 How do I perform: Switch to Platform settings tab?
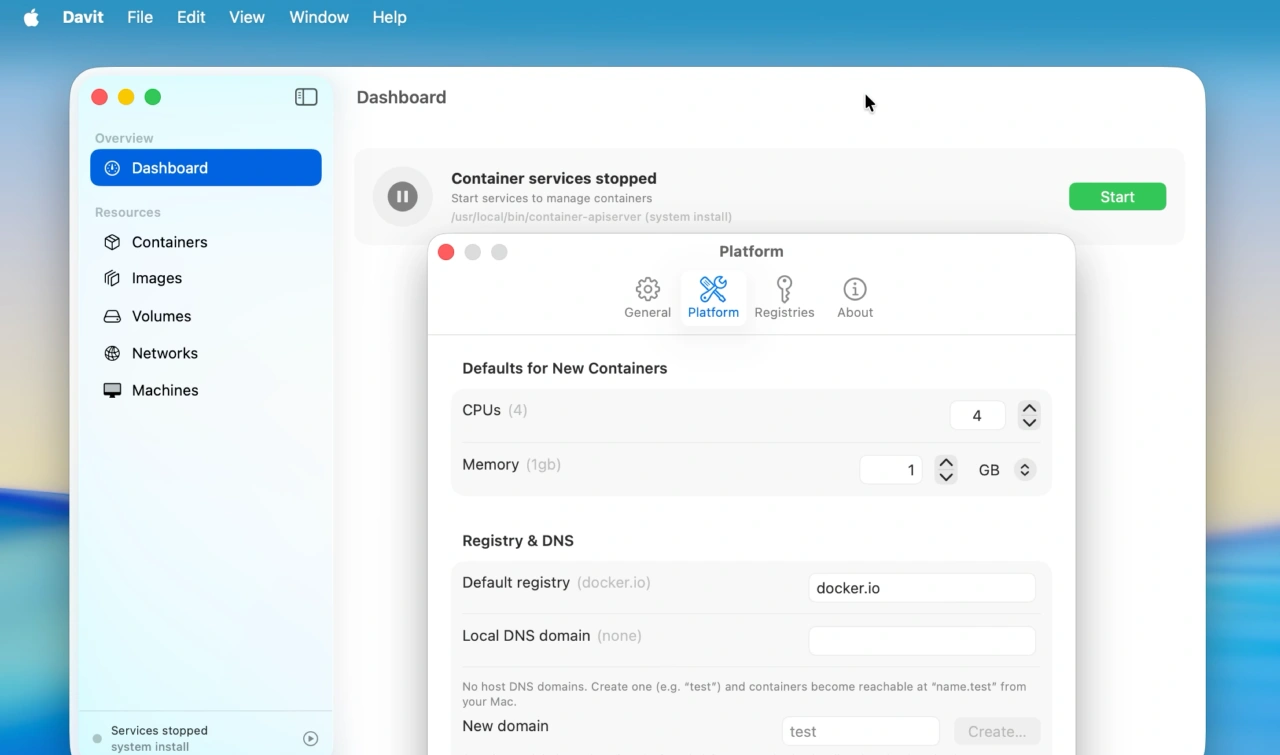click(713, 297)
